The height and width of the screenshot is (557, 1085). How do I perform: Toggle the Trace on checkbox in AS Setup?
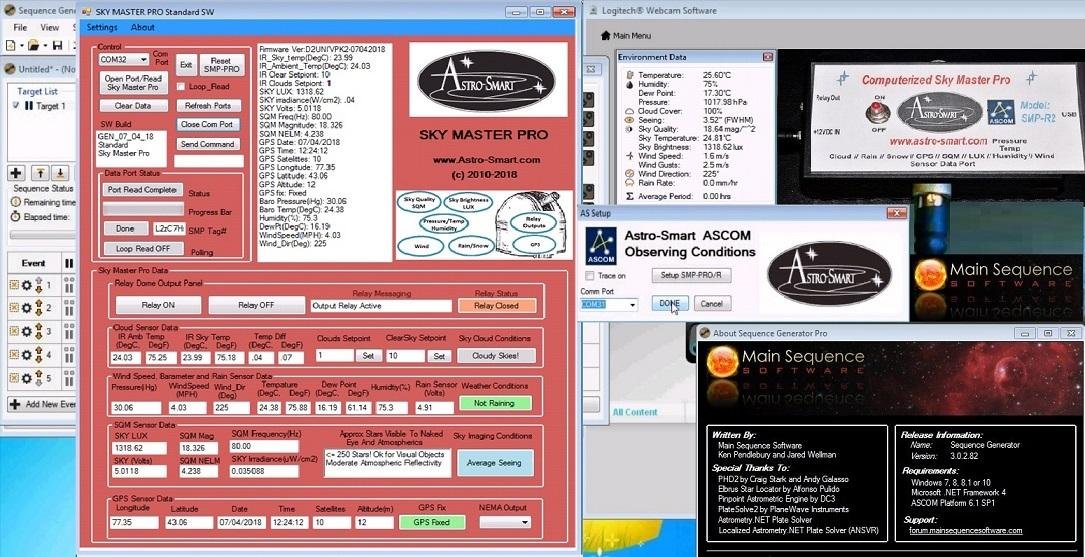tap(589, 275)
